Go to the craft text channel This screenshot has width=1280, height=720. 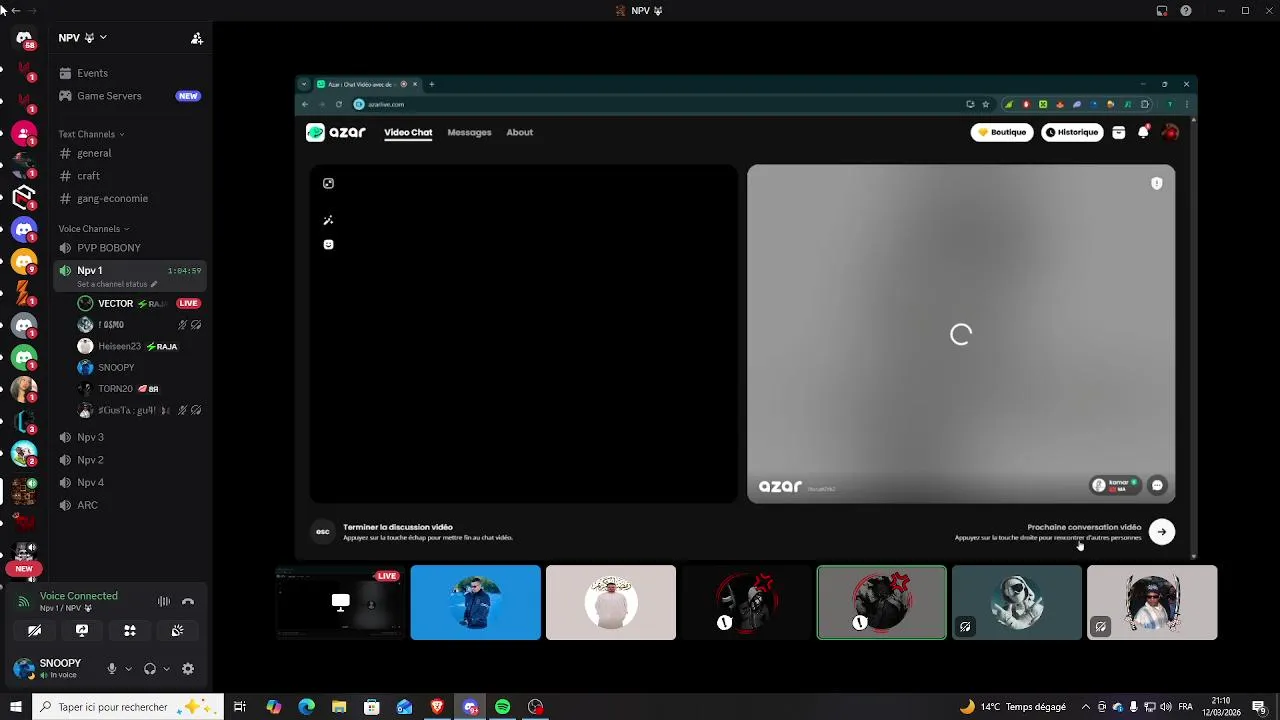pos(130,176)
